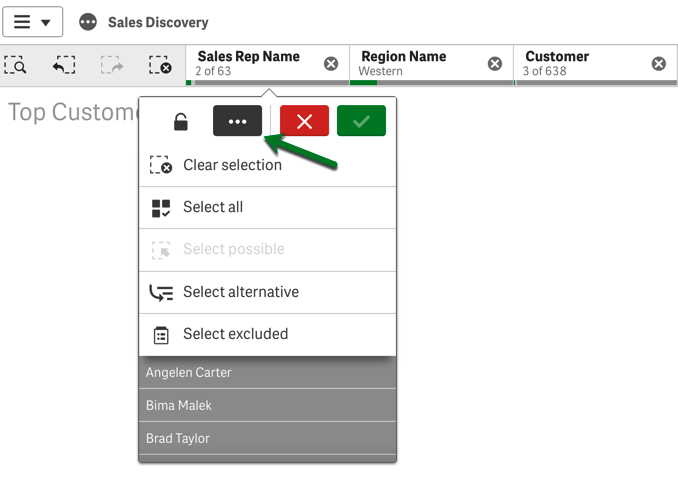Image resolution: width=678 pixels, height=478 pixels.
Task: Select Brad Taylor in the list
Action: [x=267, y=438]
